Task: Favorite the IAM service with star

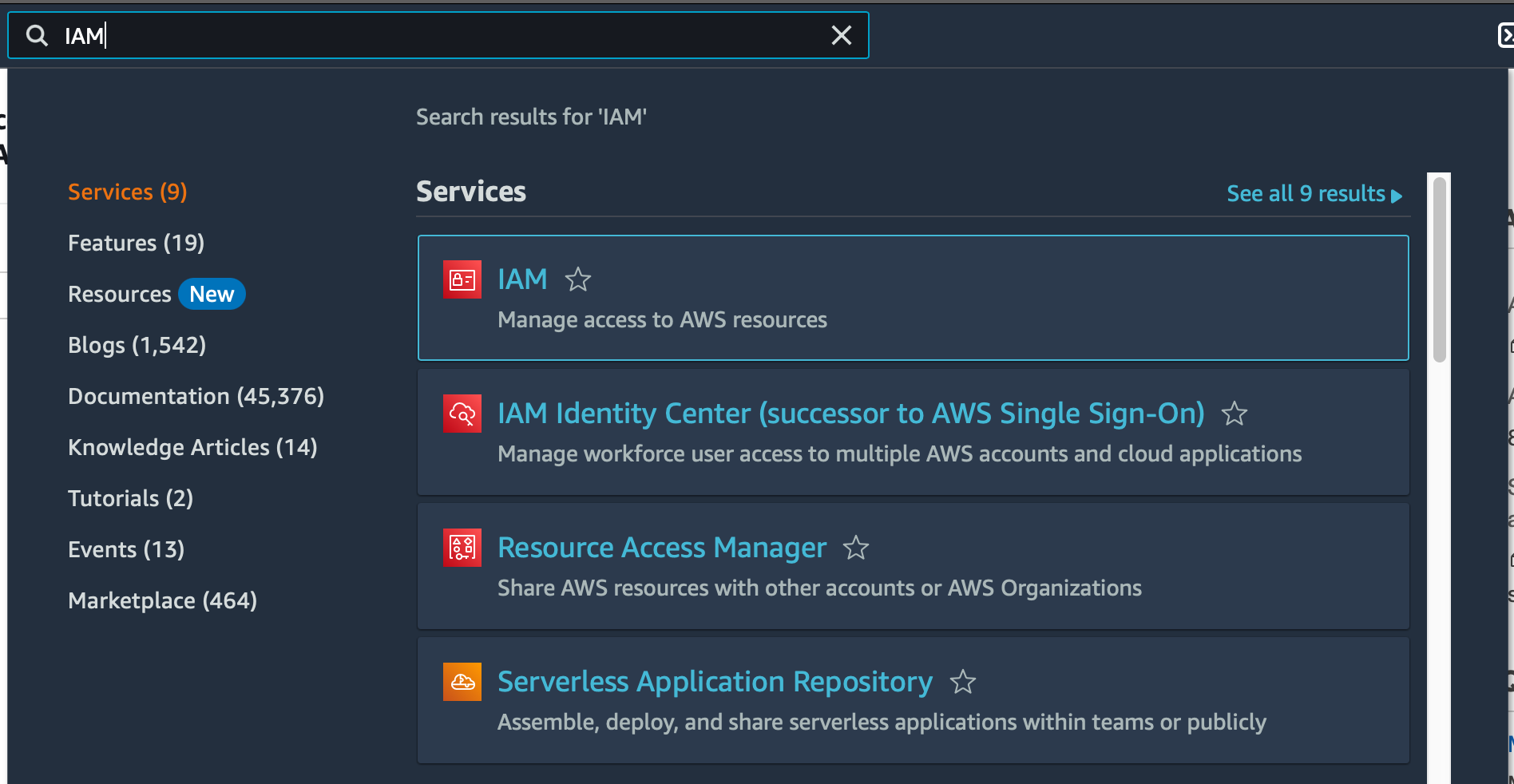Action: [577, 279]
